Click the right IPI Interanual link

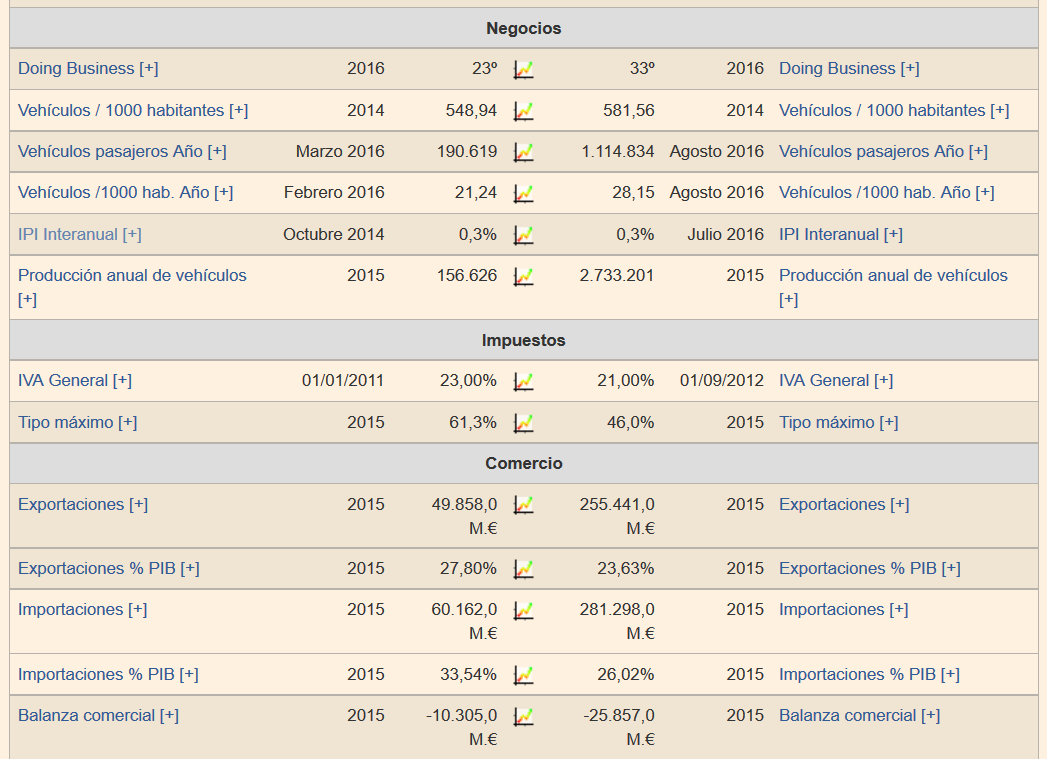tap(829, 235)
